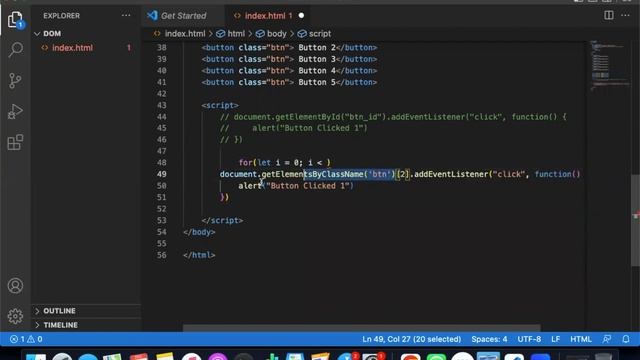Open the Extensions view
640x360 pixels.
coord(15,142)
